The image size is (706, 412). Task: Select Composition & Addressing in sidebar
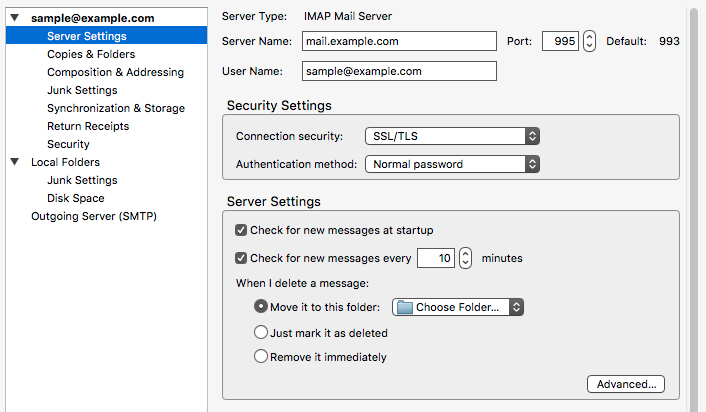[115, 72]
